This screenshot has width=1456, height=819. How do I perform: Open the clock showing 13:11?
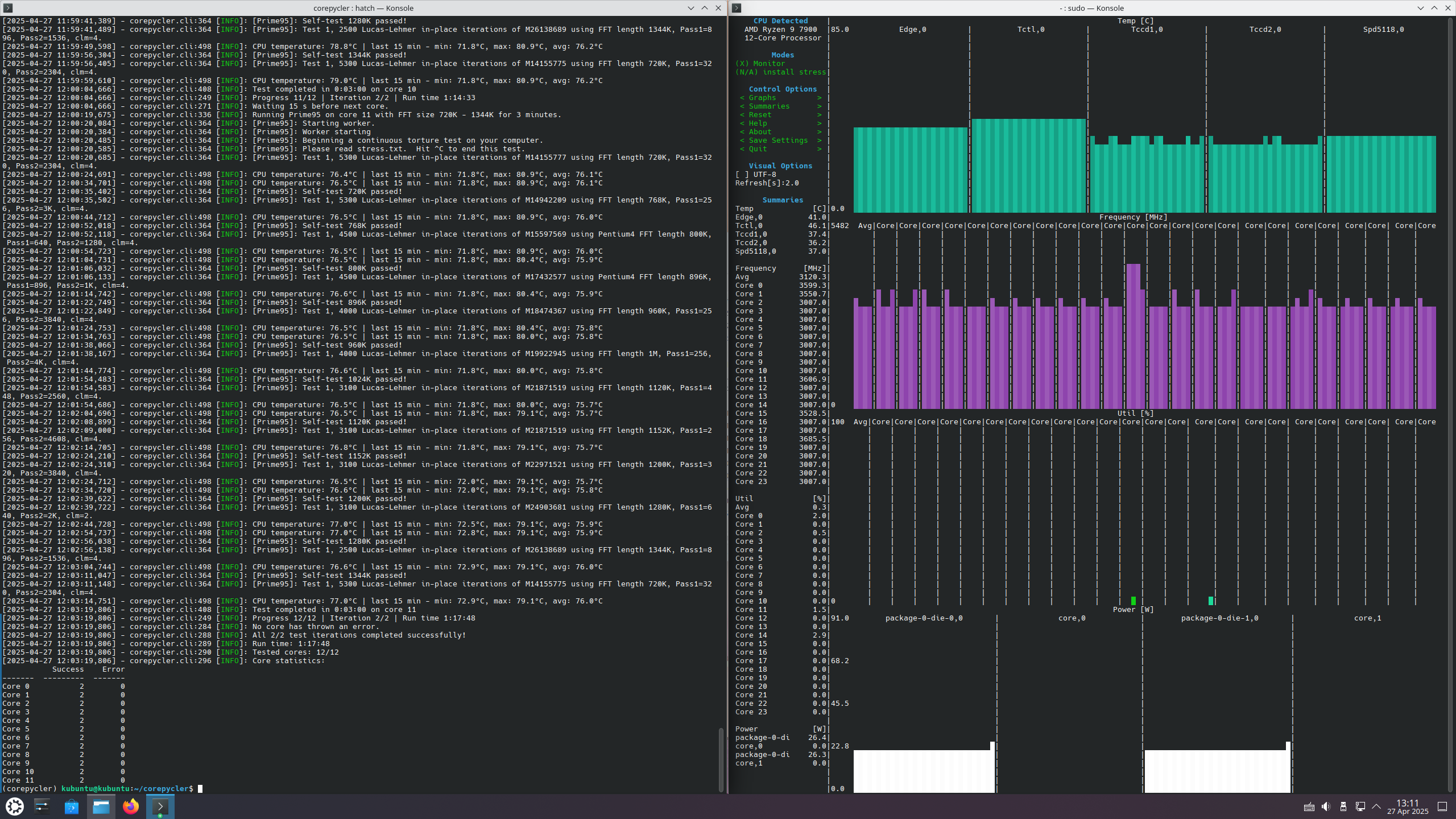[x=1408, y=806]
